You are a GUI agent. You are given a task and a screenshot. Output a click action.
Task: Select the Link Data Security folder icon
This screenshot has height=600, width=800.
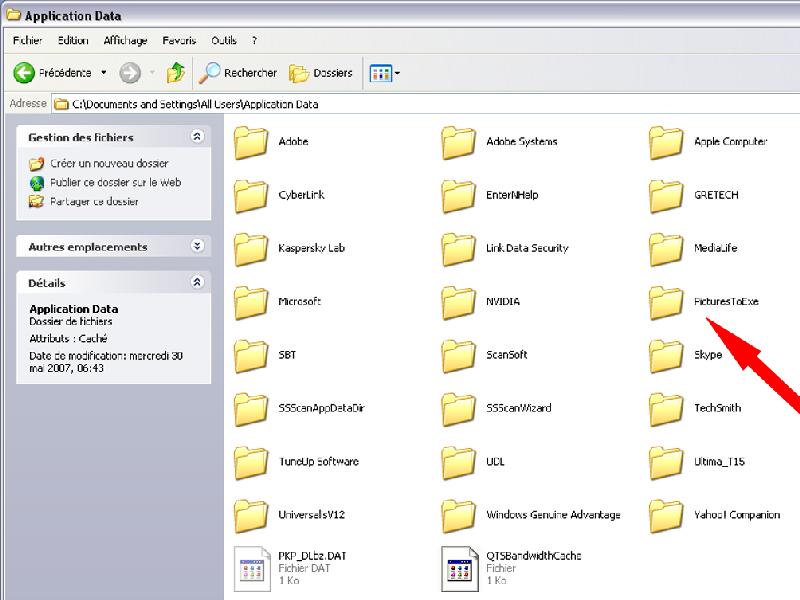coord(459,249)
